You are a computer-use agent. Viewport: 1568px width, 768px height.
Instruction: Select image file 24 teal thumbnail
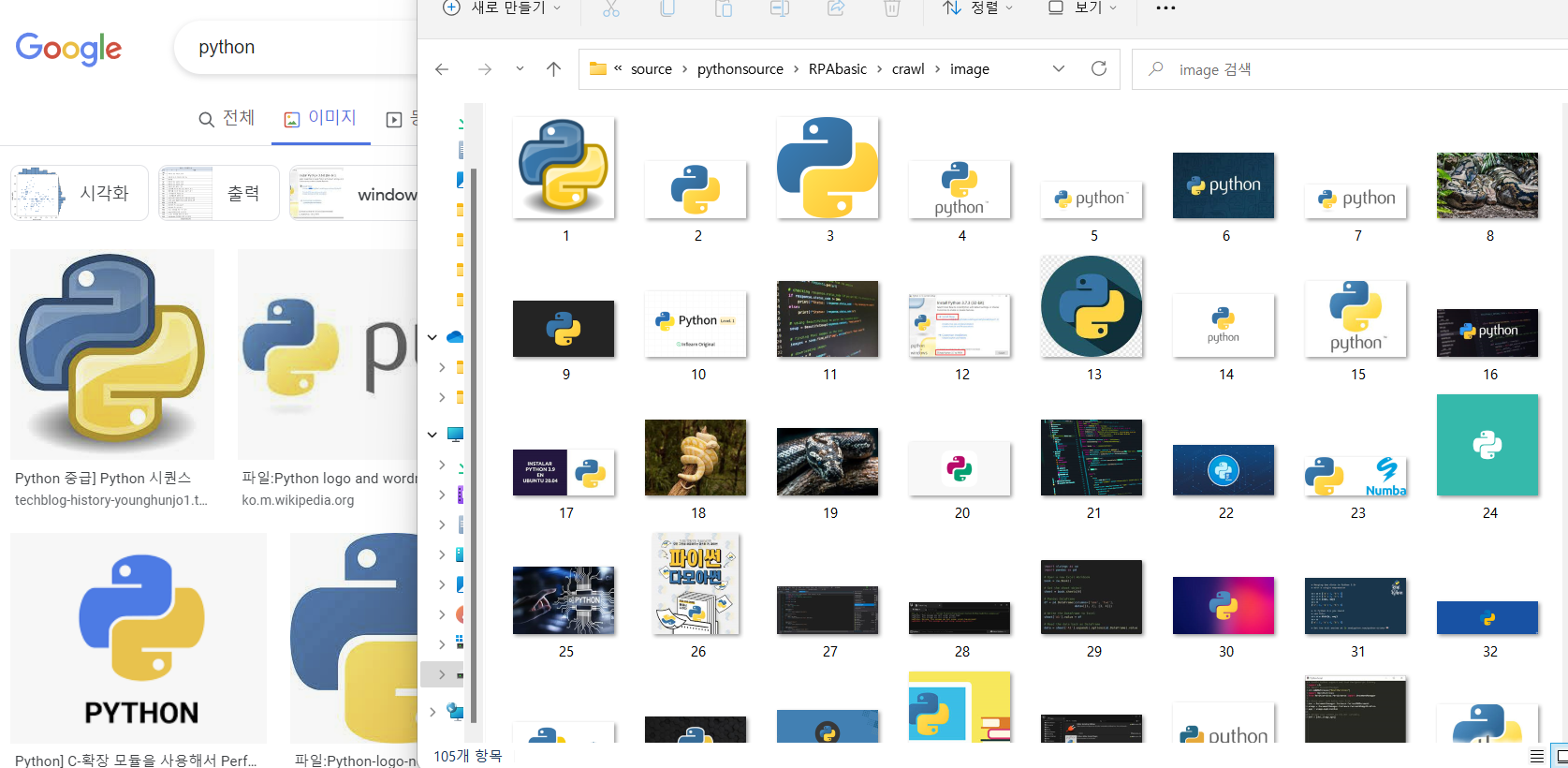(1487, 445)
